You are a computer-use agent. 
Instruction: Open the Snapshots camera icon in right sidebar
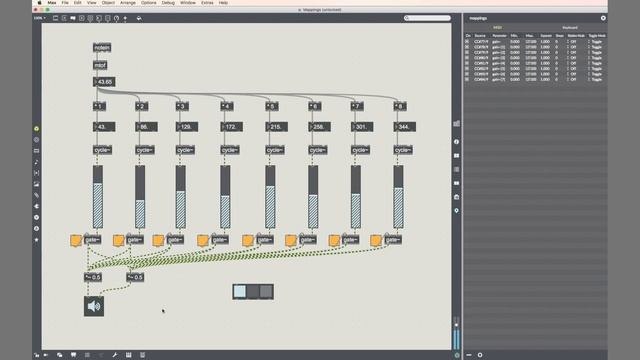click(x=456, y=197)
